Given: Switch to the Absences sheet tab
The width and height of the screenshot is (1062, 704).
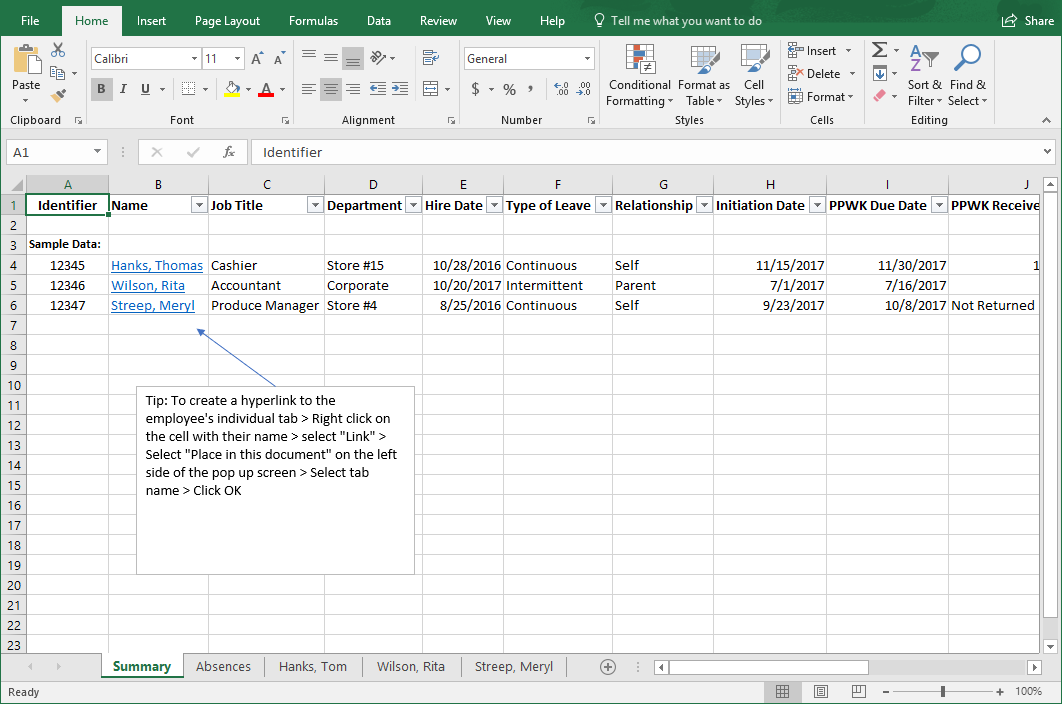Looking at the screenshot, I should click(223, 666).
